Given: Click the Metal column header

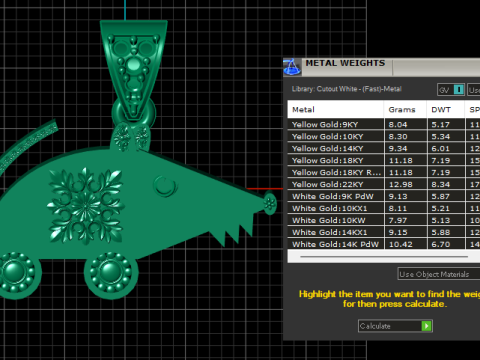Looking at the screenshot, I should pos(336,109).
